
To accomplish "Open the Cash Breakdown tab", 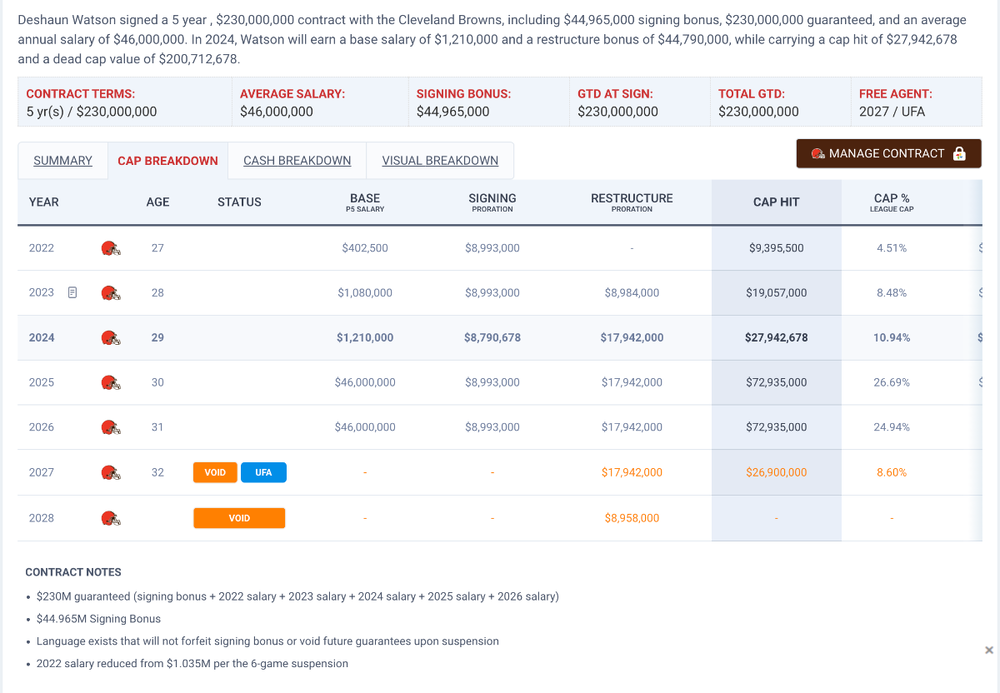I will tap(297, 161).
